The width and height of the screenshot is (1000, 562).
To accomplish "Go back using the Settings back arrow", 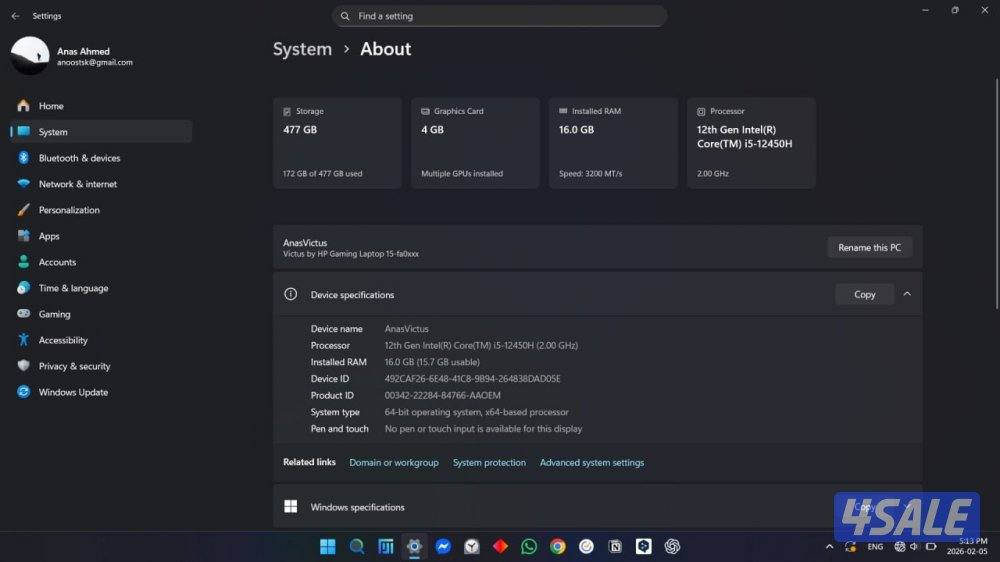I will (15, 16).
